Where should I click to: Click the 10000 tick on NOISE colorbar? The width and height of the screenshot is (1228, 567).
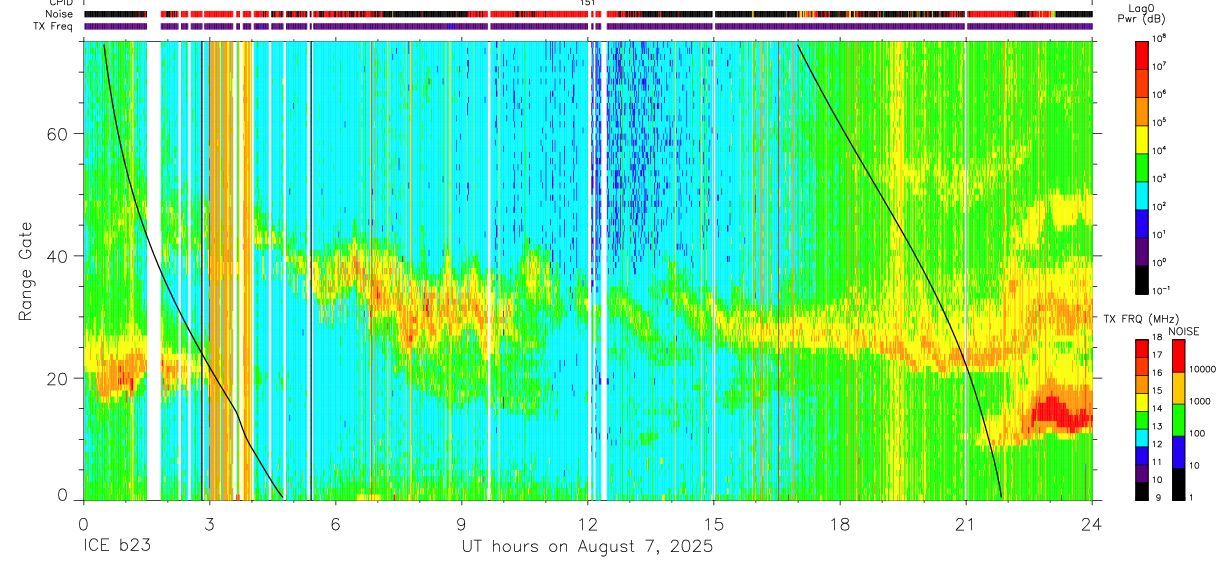(x=1203, y=369)
